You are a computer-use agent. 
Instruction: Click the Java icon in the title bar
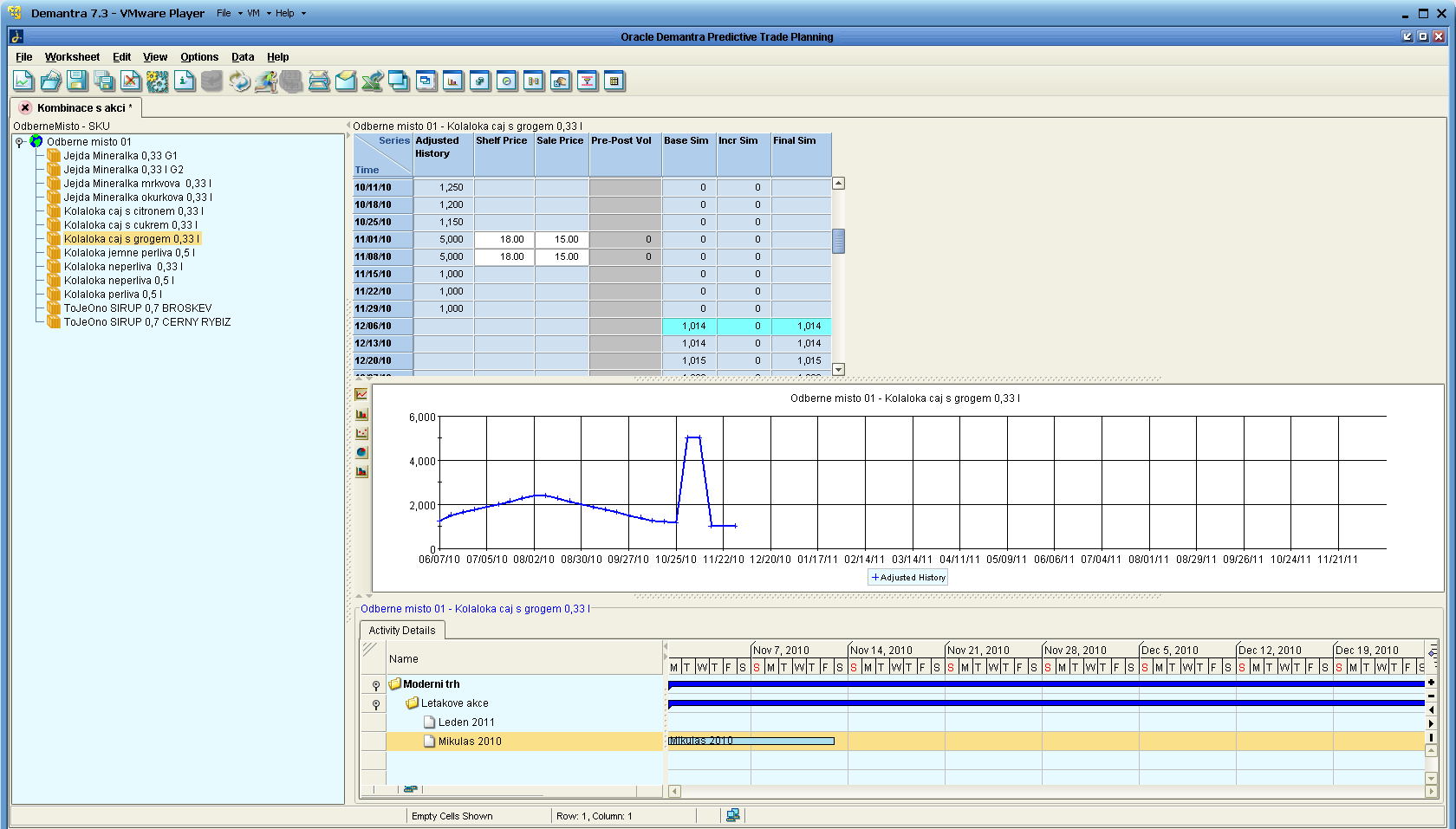(16, 36)
